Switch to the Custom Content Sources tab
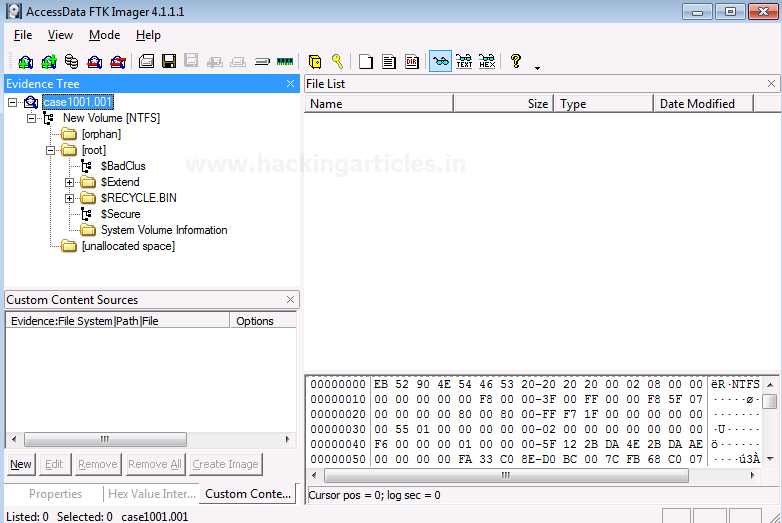Screen dimensions: 782x523 248,494
